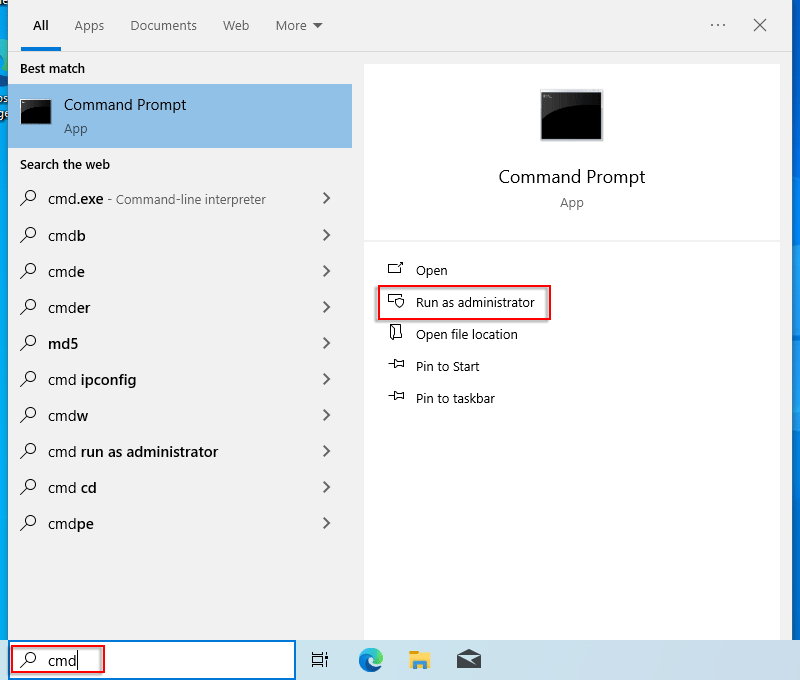The width and height of the screenshot is (800, 680).
Task: Click the search icon beside cmde
Action: pos(29,271)
